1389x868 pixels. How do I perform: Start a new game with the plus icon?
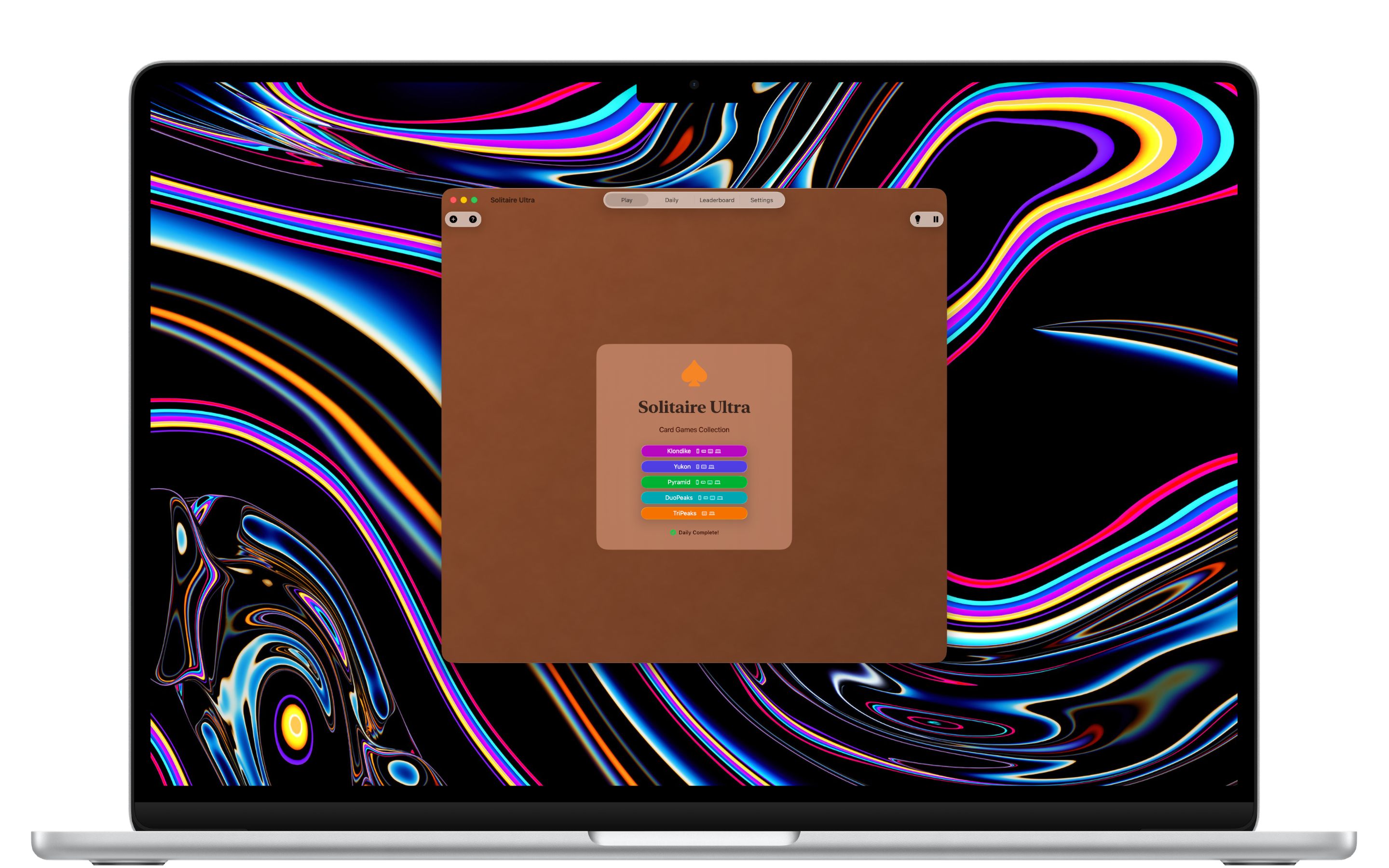click(453, 219)
